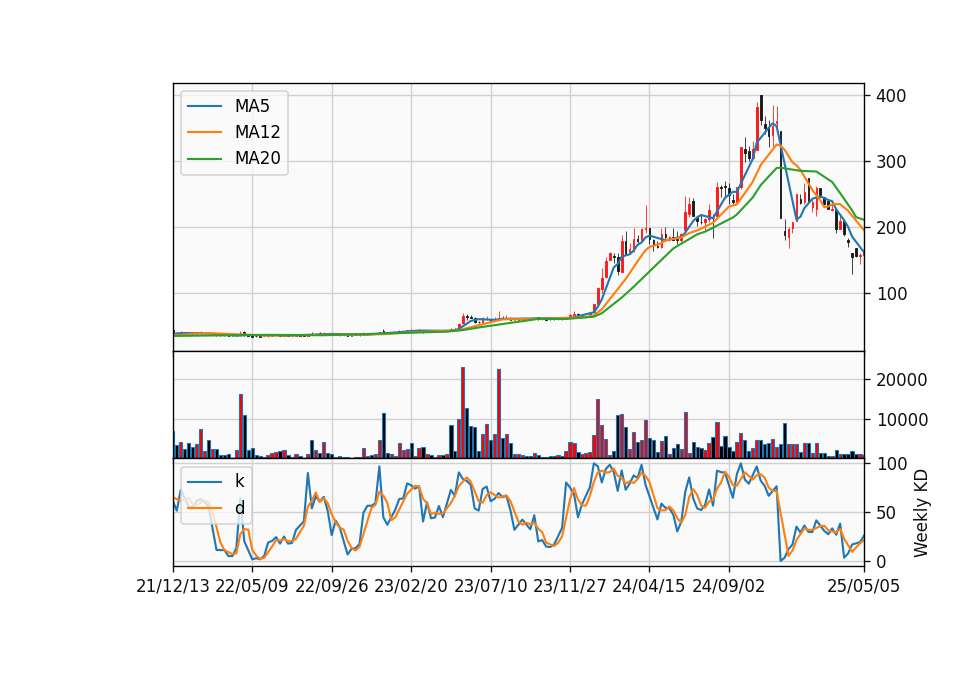Click the 23/02/20 date label
Image resolution: width=960 pixels, height=690 pixels.
pyautogui.click(x=411, y=586)
